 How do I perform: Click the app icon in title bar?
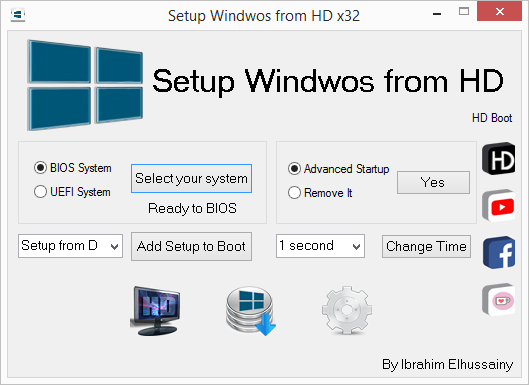(x=18, y=15)
